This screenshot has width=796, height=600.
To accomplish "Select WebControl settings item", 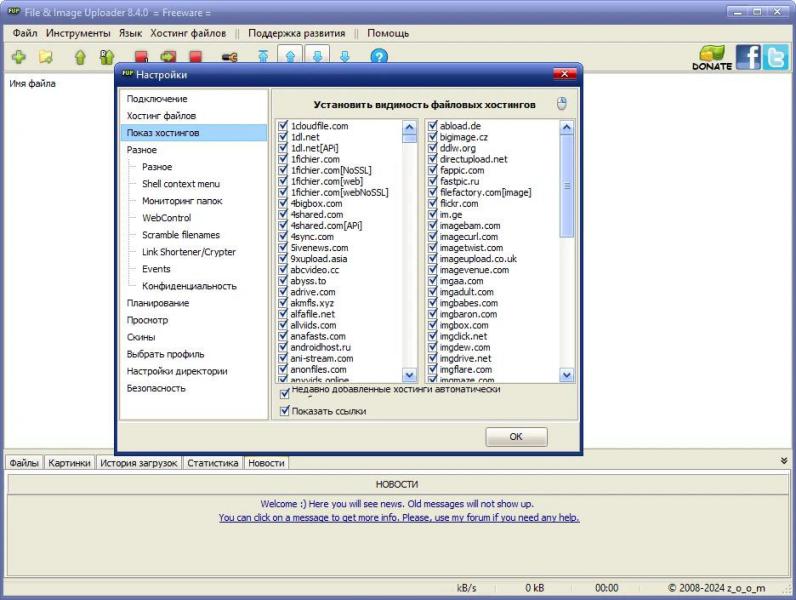I will pos(167,218).
